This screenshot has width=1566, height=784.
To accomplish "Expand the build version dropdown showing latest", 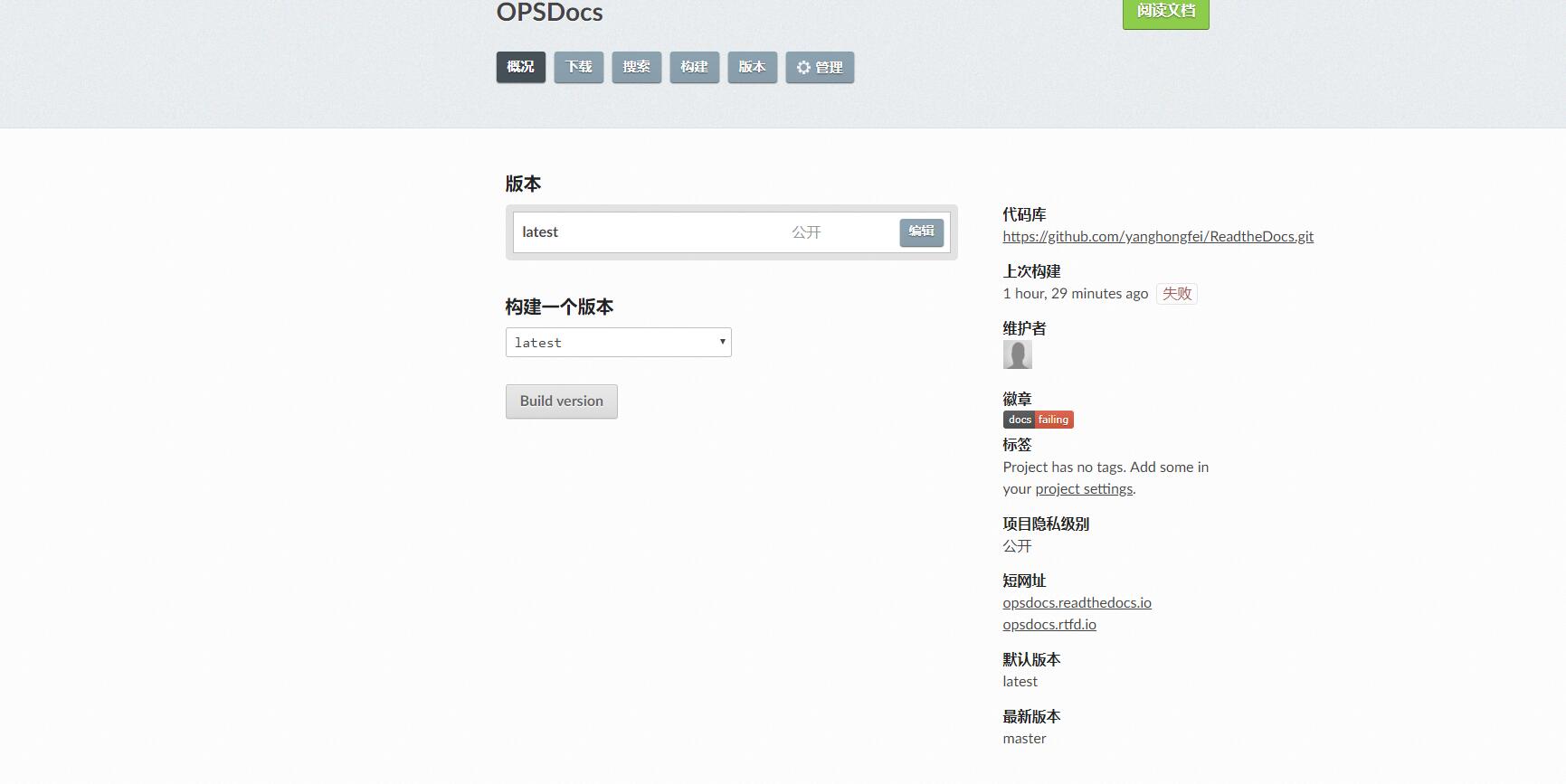I will click(618, 342).
